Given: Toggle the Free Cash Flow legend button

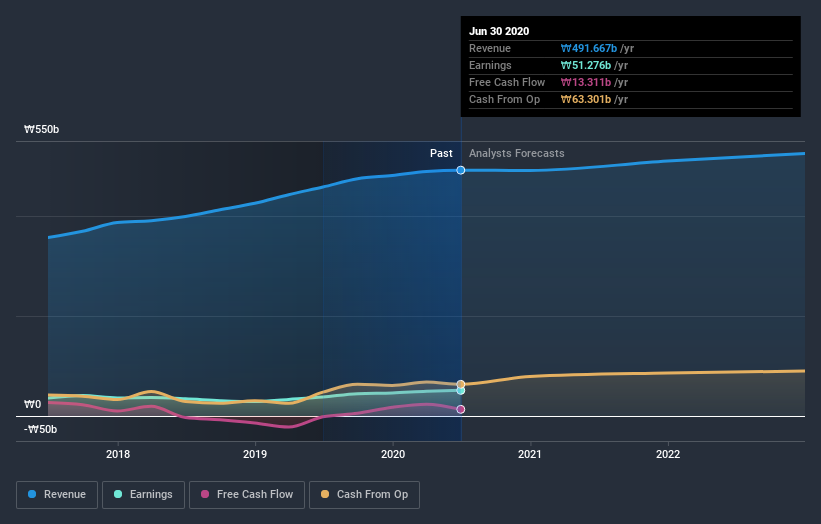Looking at the screenshot, I should tap(247, 495).
